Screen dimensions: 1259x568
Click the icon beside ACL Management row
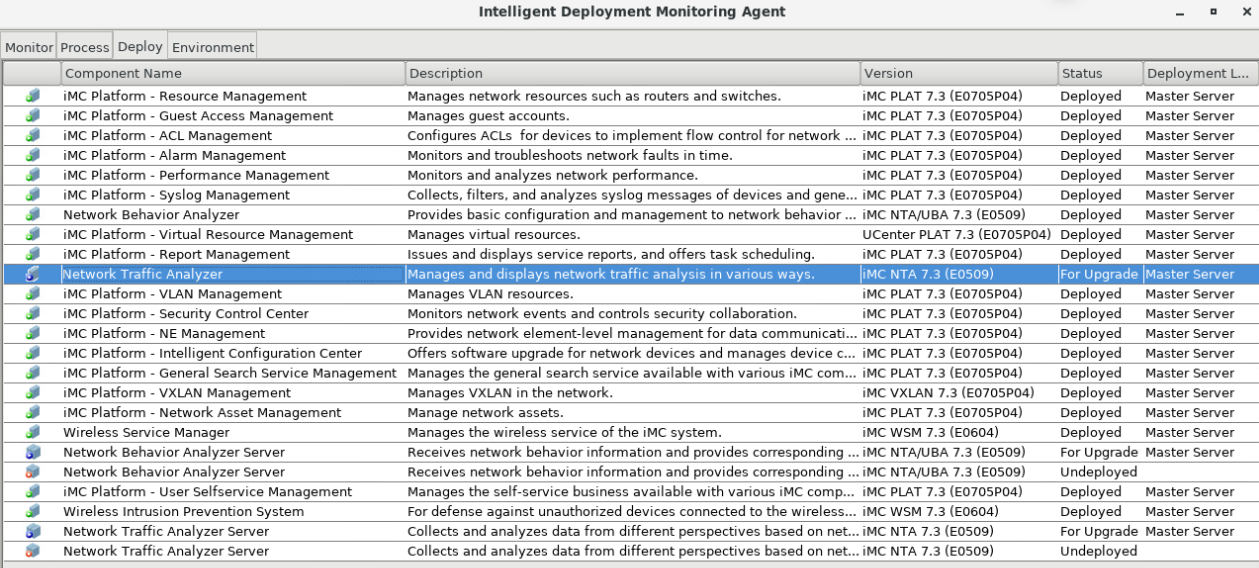tap(33, 136)
